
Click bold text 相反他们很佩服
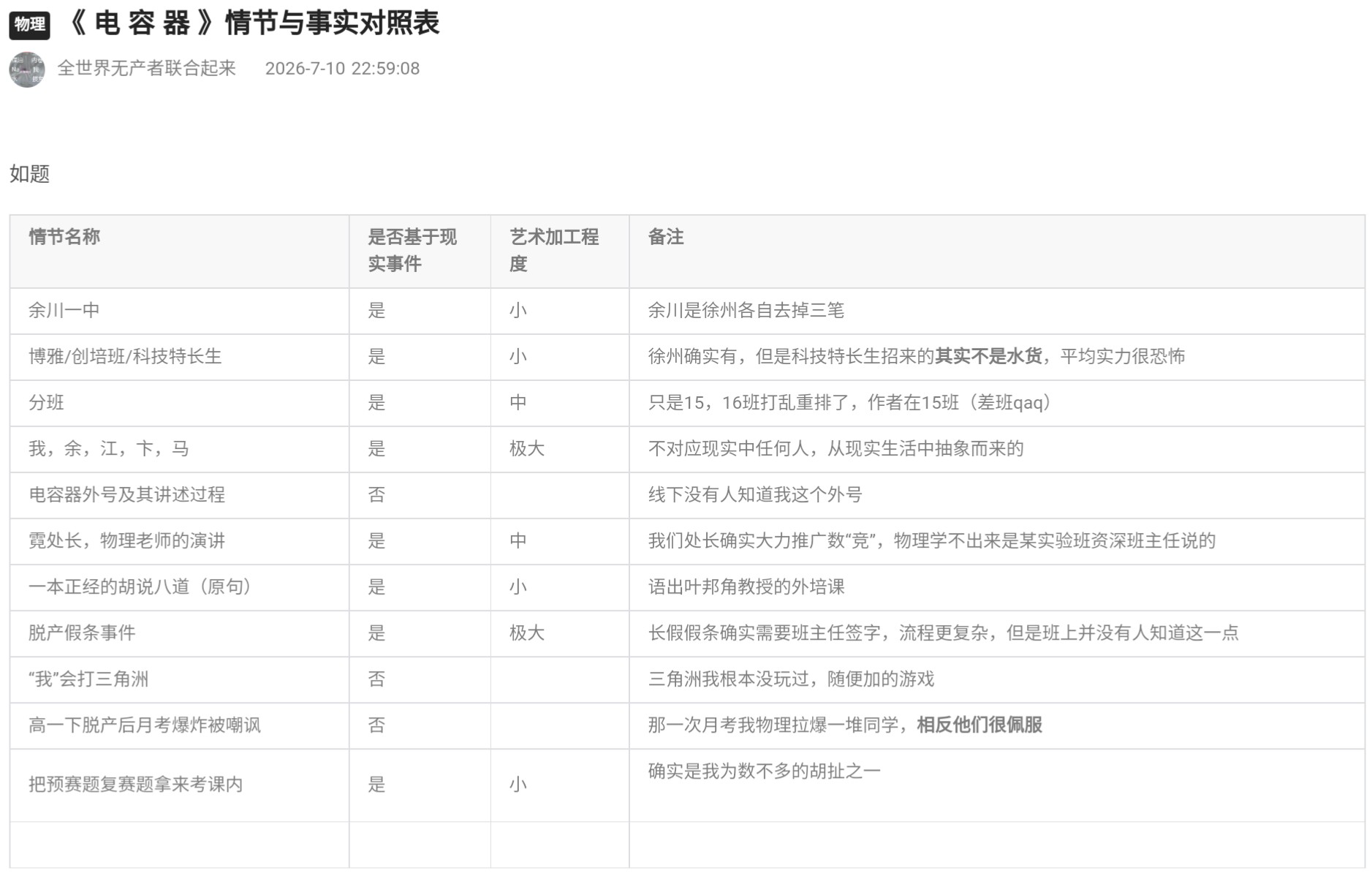point(979,725)
